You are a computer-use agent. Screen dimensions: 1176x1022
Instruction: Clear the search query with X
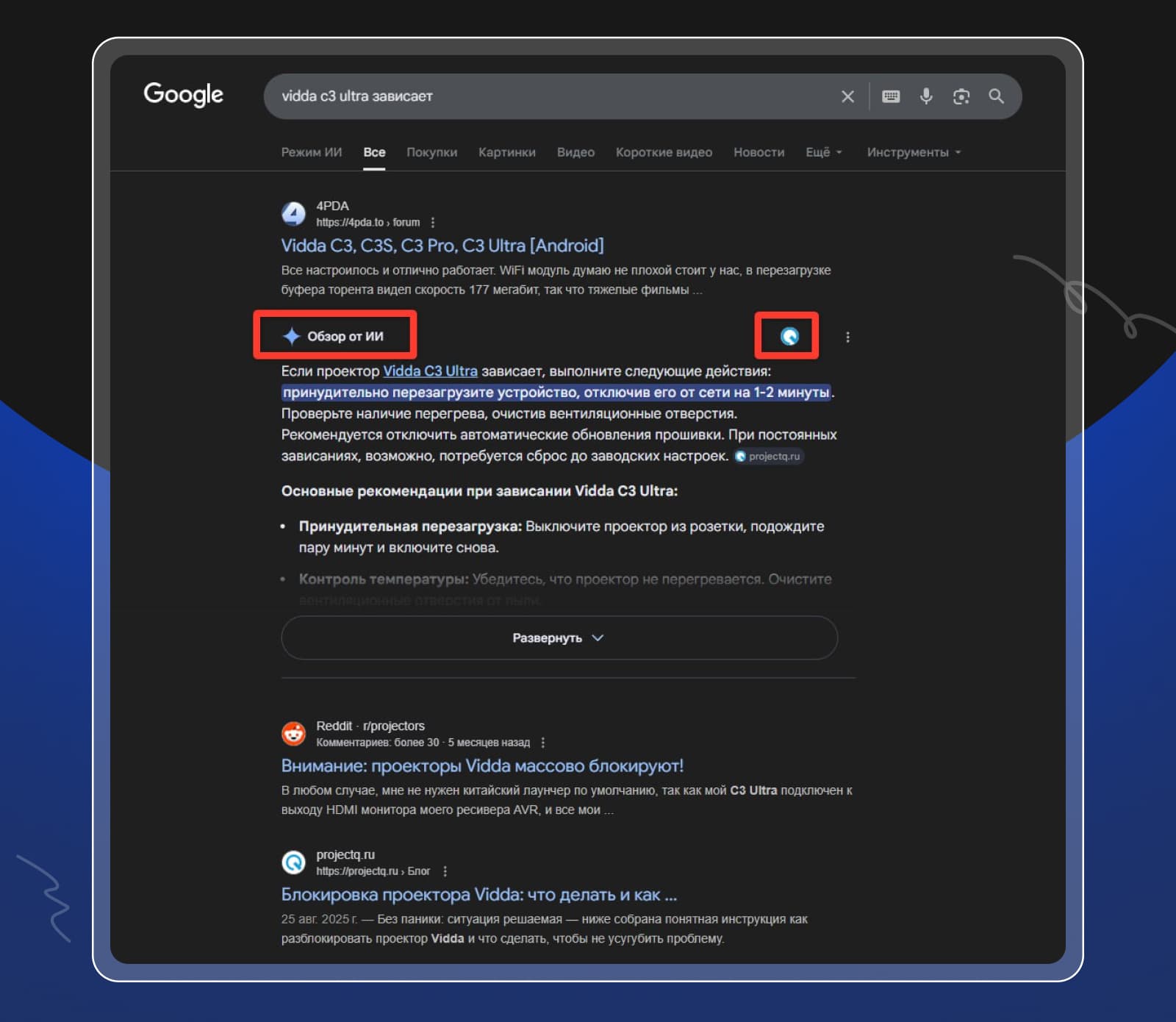(x=847, y=96)
